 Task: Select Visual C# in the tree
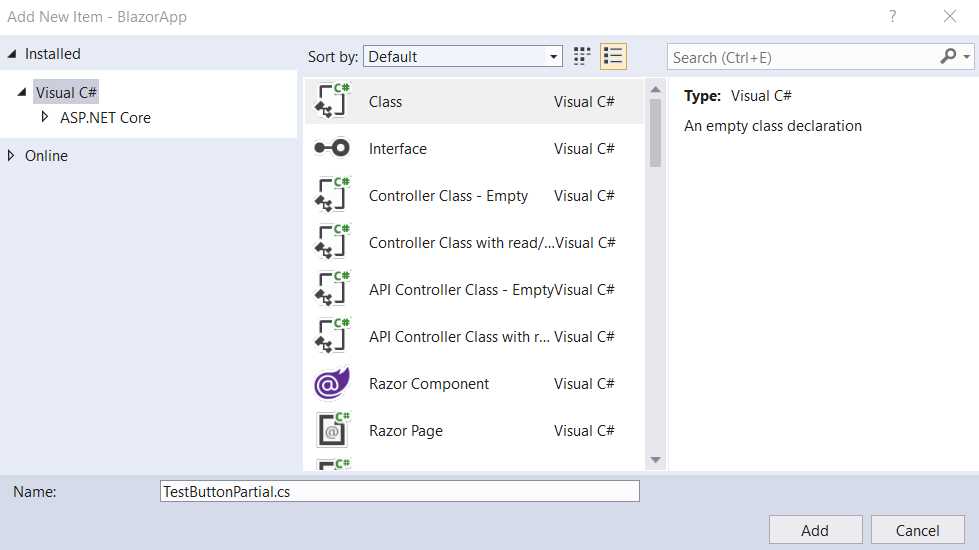point(66,92)
